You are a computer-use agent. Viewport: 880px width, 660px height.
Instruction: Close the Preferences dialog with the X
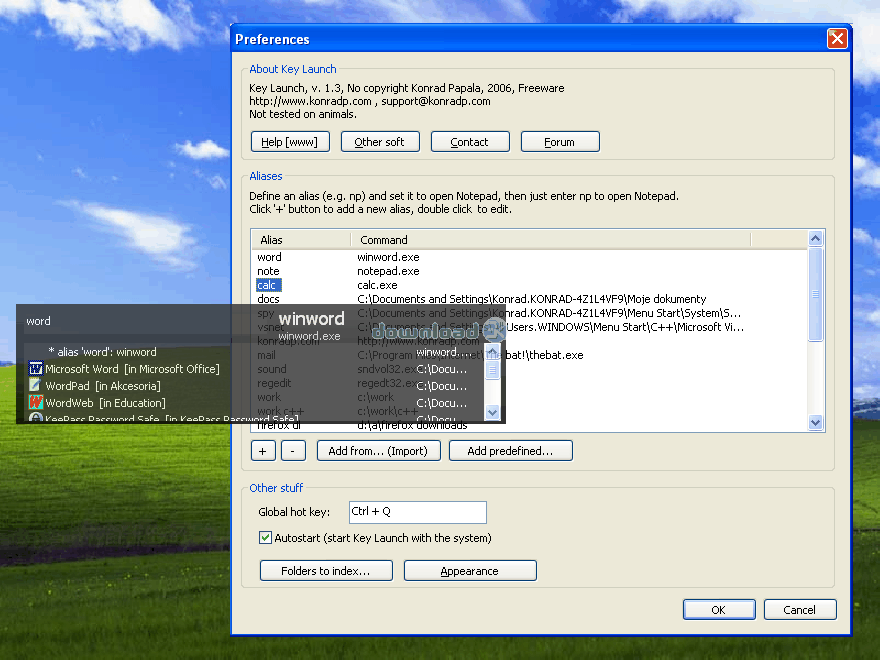(837, 39)
